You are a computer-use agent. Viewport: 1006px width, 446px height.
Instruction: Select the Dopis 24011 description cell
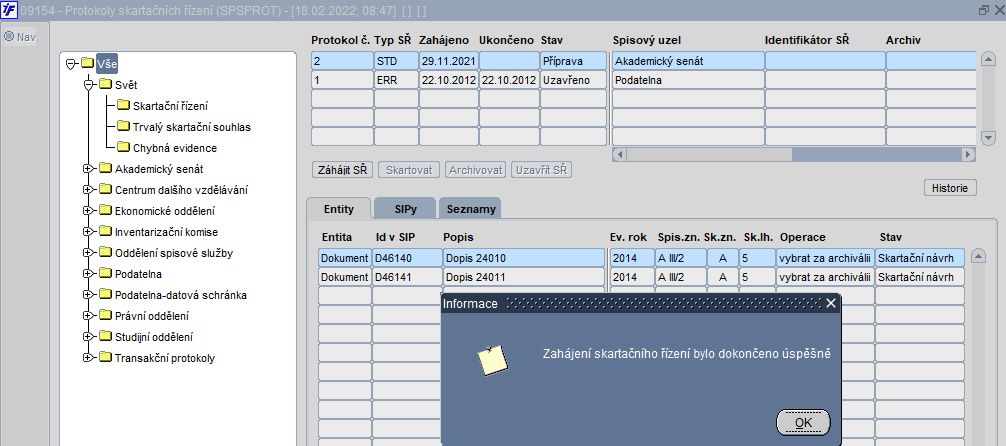[x=523, y=277]
